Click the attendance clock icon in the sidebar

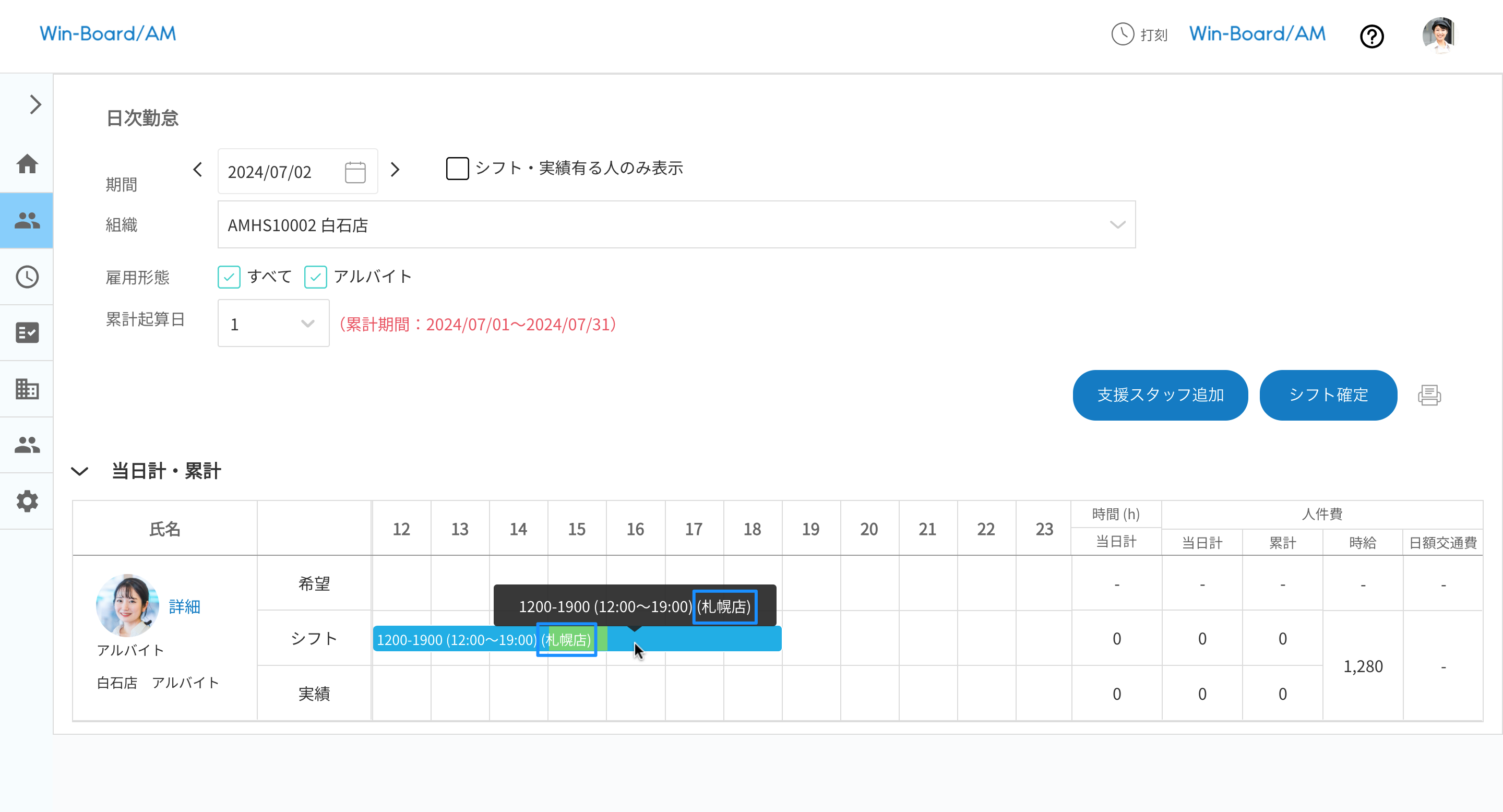[26, 277]
